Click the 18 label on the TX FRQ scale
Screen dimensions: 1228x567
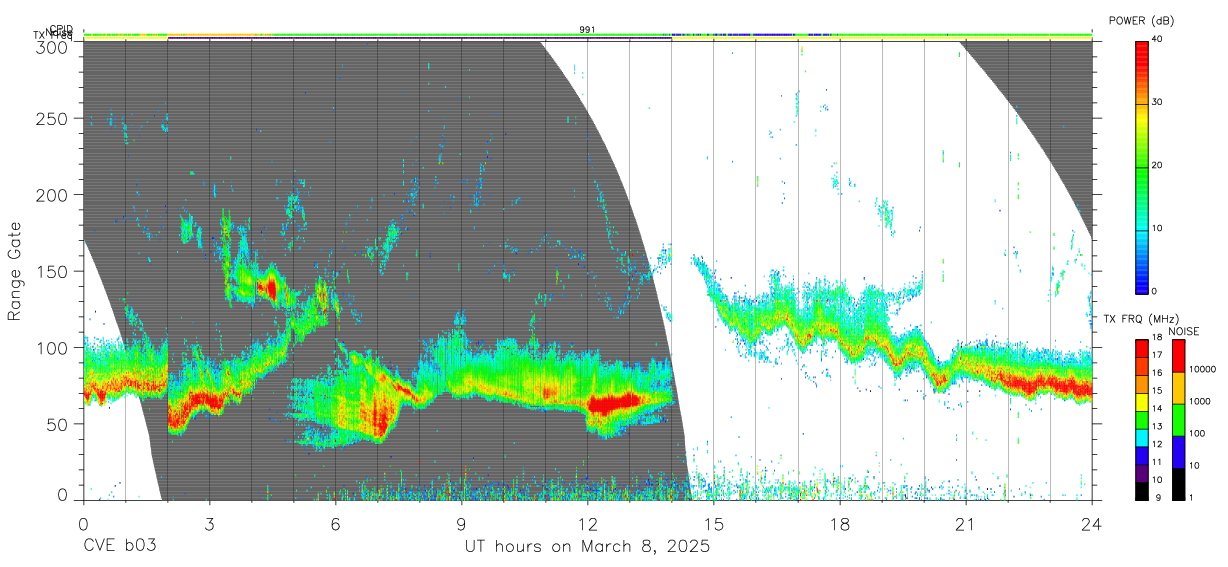pos(1157,337)
